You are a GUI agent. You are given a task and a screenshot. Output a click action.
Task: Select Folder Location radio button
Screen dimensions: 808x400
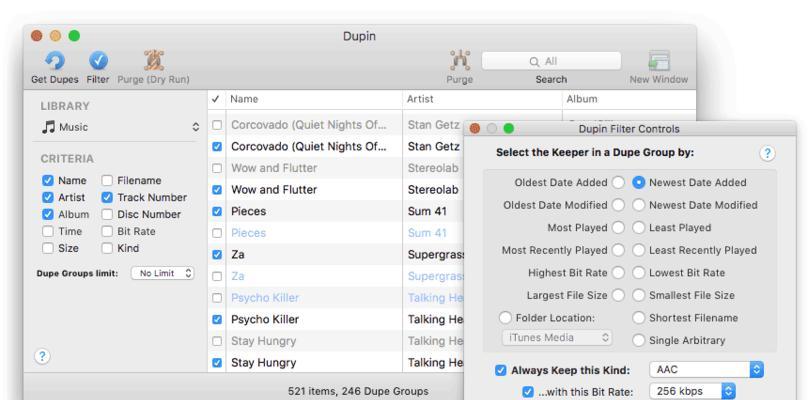506,318
